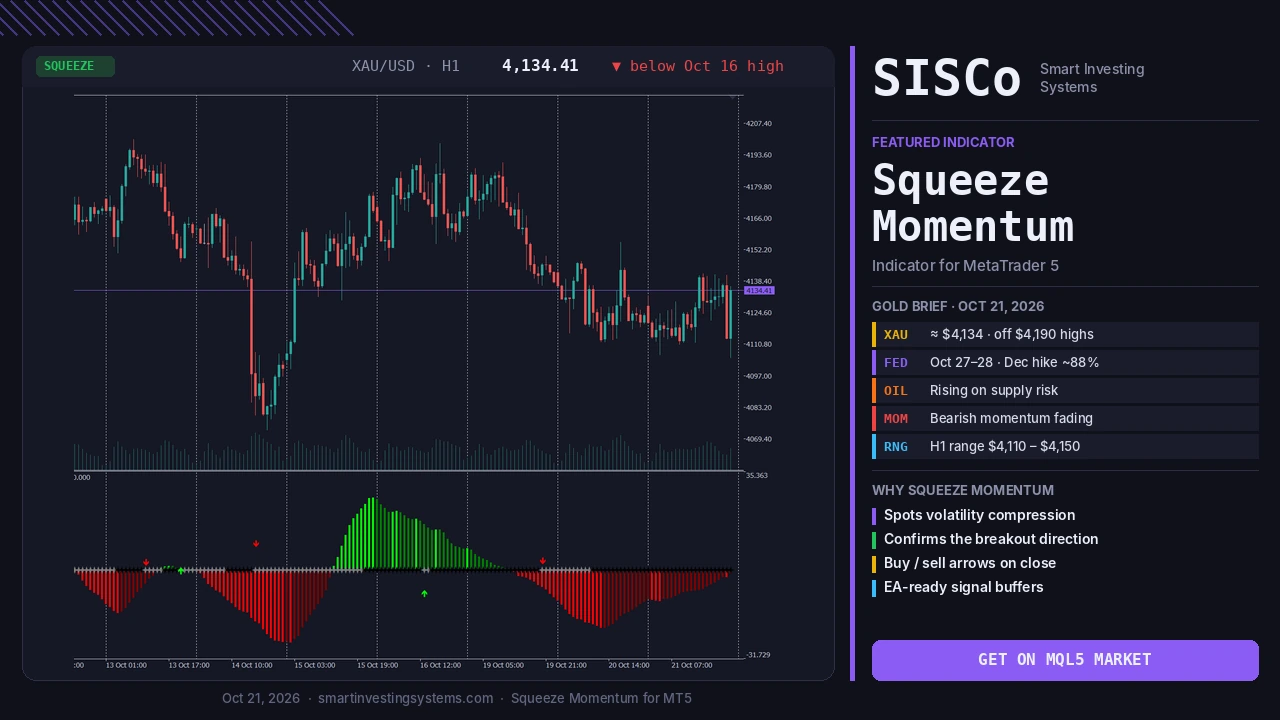The height and width of the screenshot is (720, 1280).
Task: Click the green buy arrow near 13 Oct 17:00
Action: click(x=181, y=571)
